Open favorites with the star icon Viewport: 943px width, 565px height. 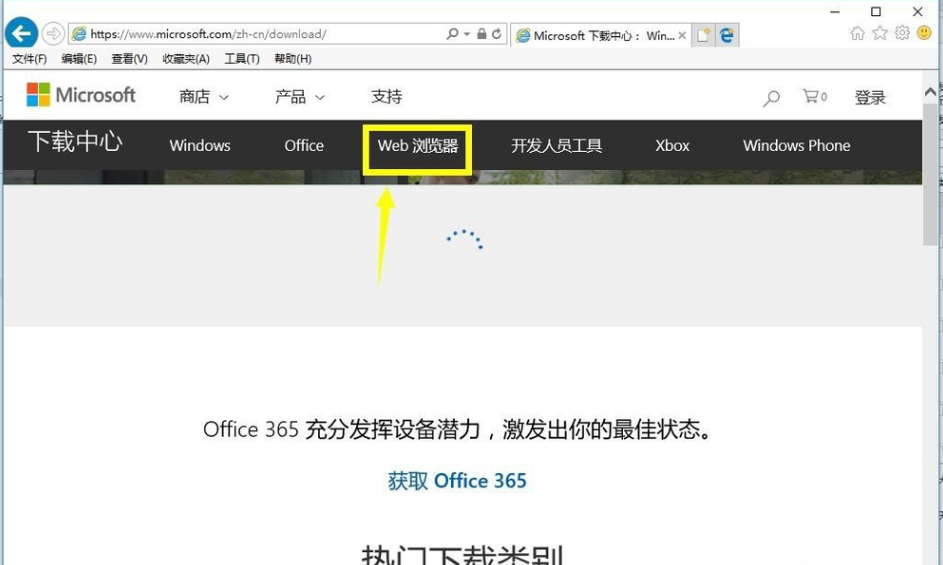point(880,33)
